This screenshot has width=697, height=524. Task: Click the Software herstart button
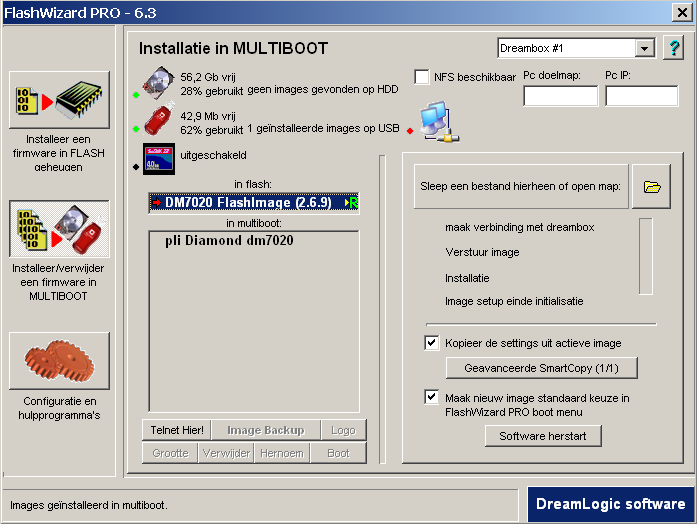(x=543, y=436)
